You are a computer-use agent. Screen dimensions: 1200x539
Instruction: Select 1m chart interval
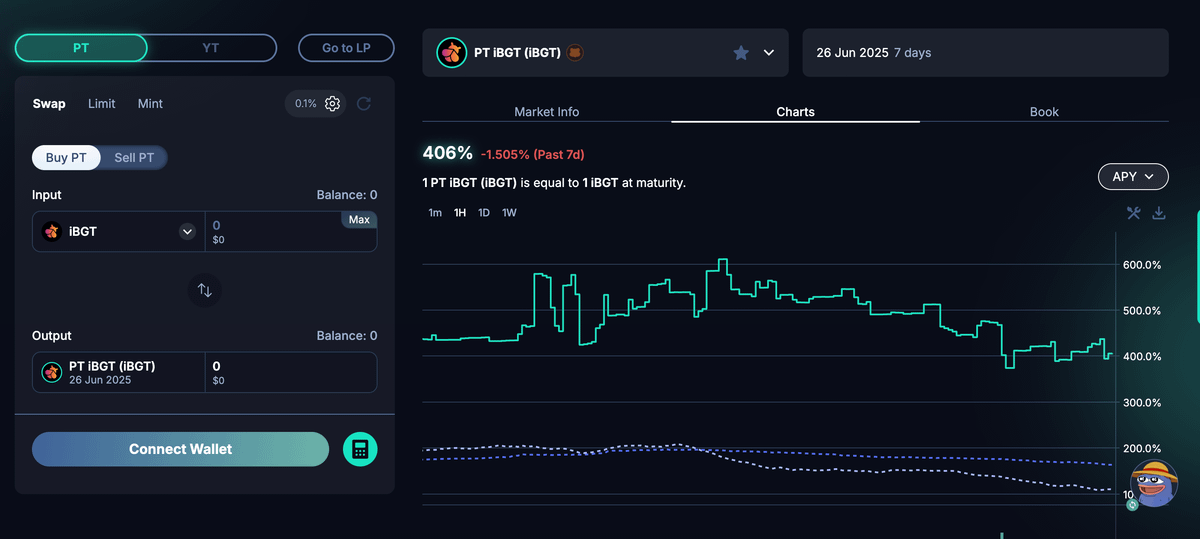click(435, 213)
